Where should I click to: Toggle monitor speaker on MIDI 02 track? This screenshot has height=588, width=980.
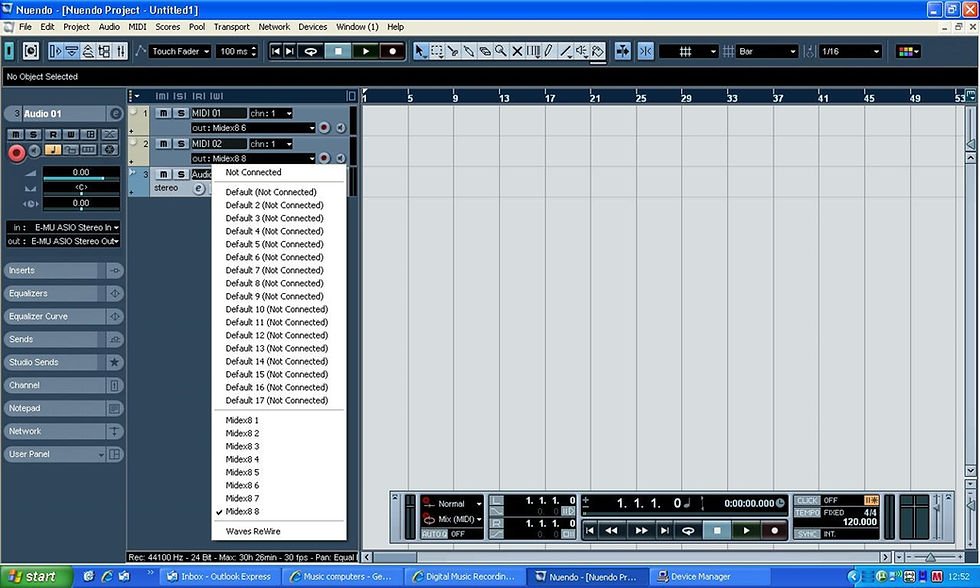click(341, 159)
